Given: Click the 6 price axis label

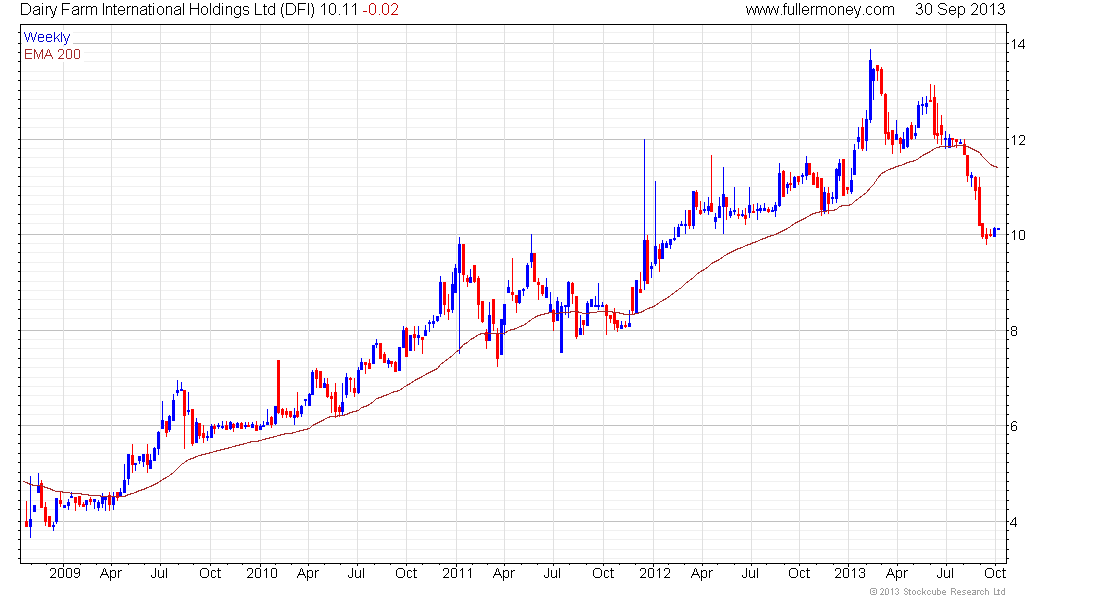Looking at the screenshot, I should [x=1014, y=426].
